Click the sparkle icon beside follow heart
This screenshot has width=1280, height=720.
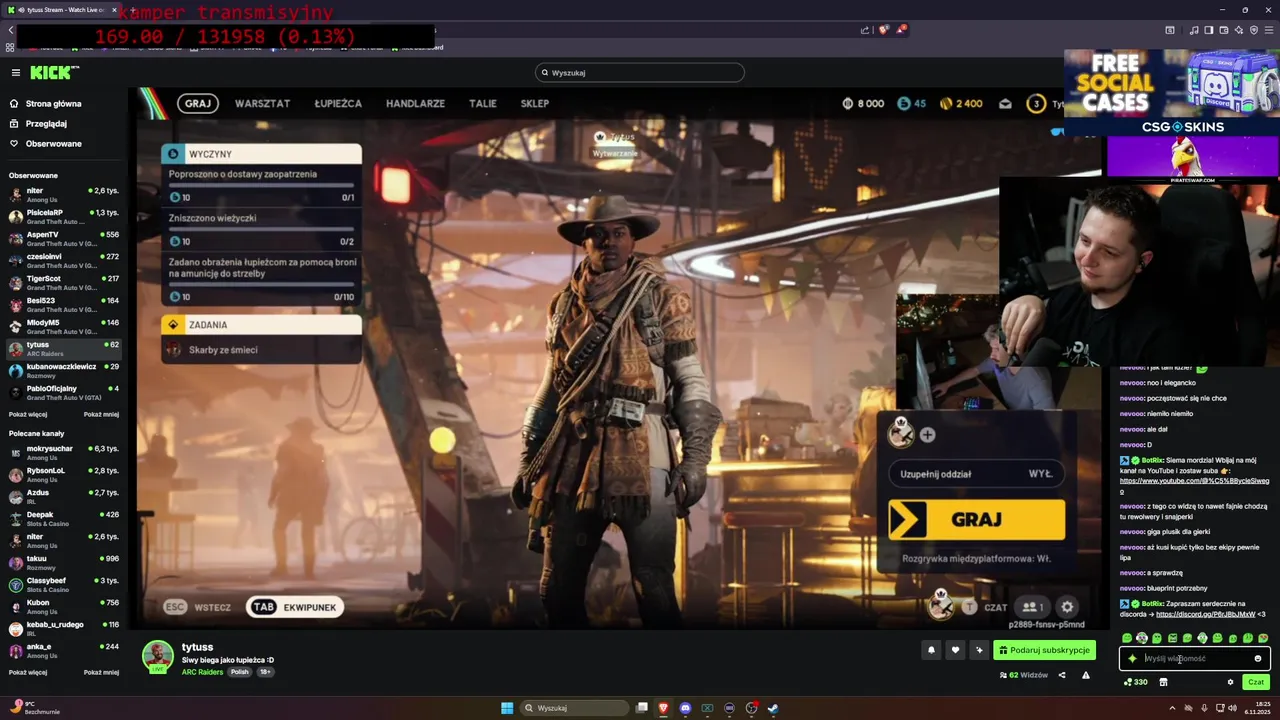[x=979, y=650]
